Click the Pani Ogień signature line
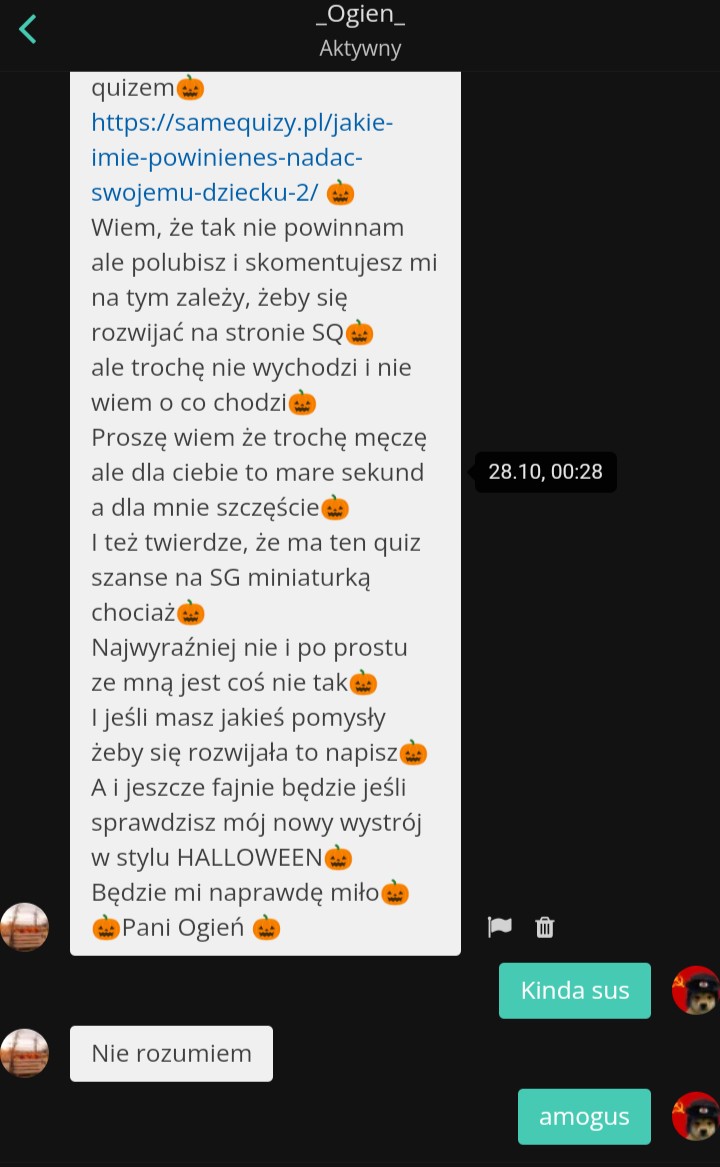720x1167 pixels. pyautogui.click(x=185, y=927)
